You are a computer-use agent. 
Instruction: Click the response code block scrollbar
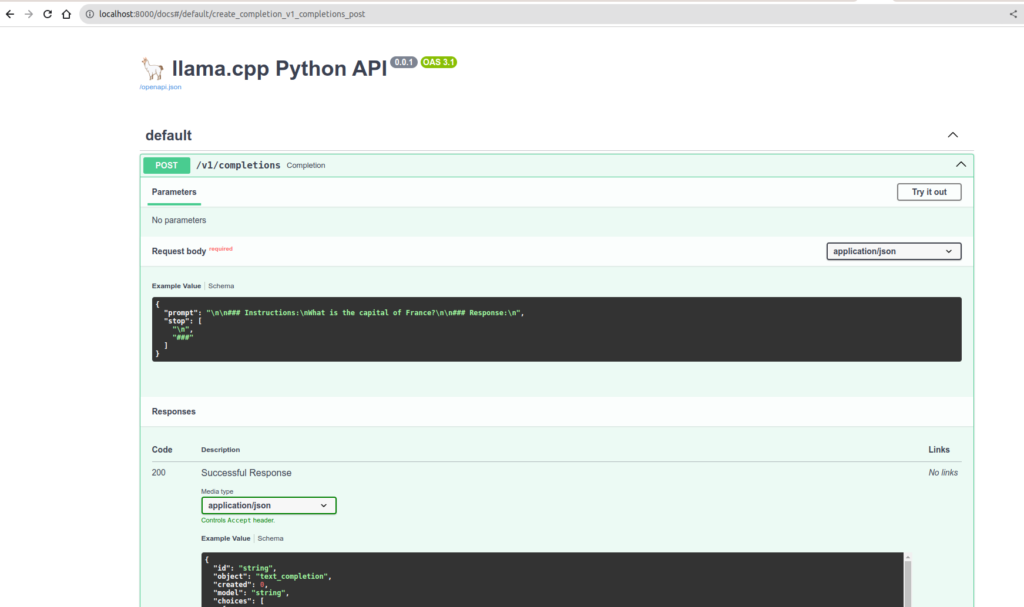click(908, 582)
